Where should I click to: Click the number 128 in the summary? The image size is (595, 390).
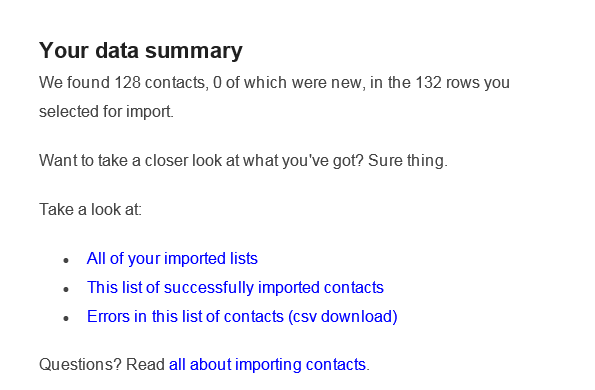[x=128, y=82]
